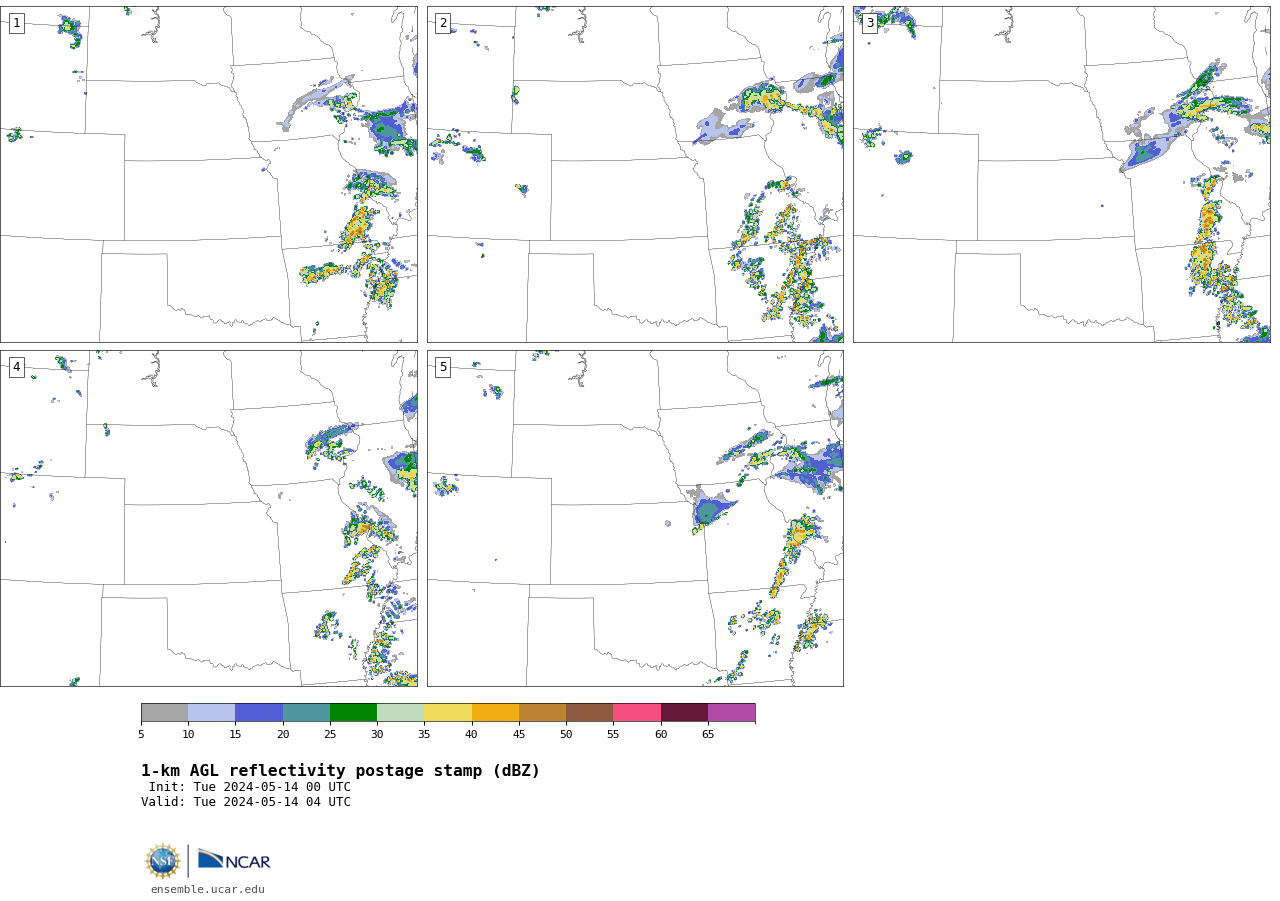Image resolution: width=1280 pixels, height=901 pixels.
Task: Click the colorbar tick label '35'
Action: pos(424,735)
